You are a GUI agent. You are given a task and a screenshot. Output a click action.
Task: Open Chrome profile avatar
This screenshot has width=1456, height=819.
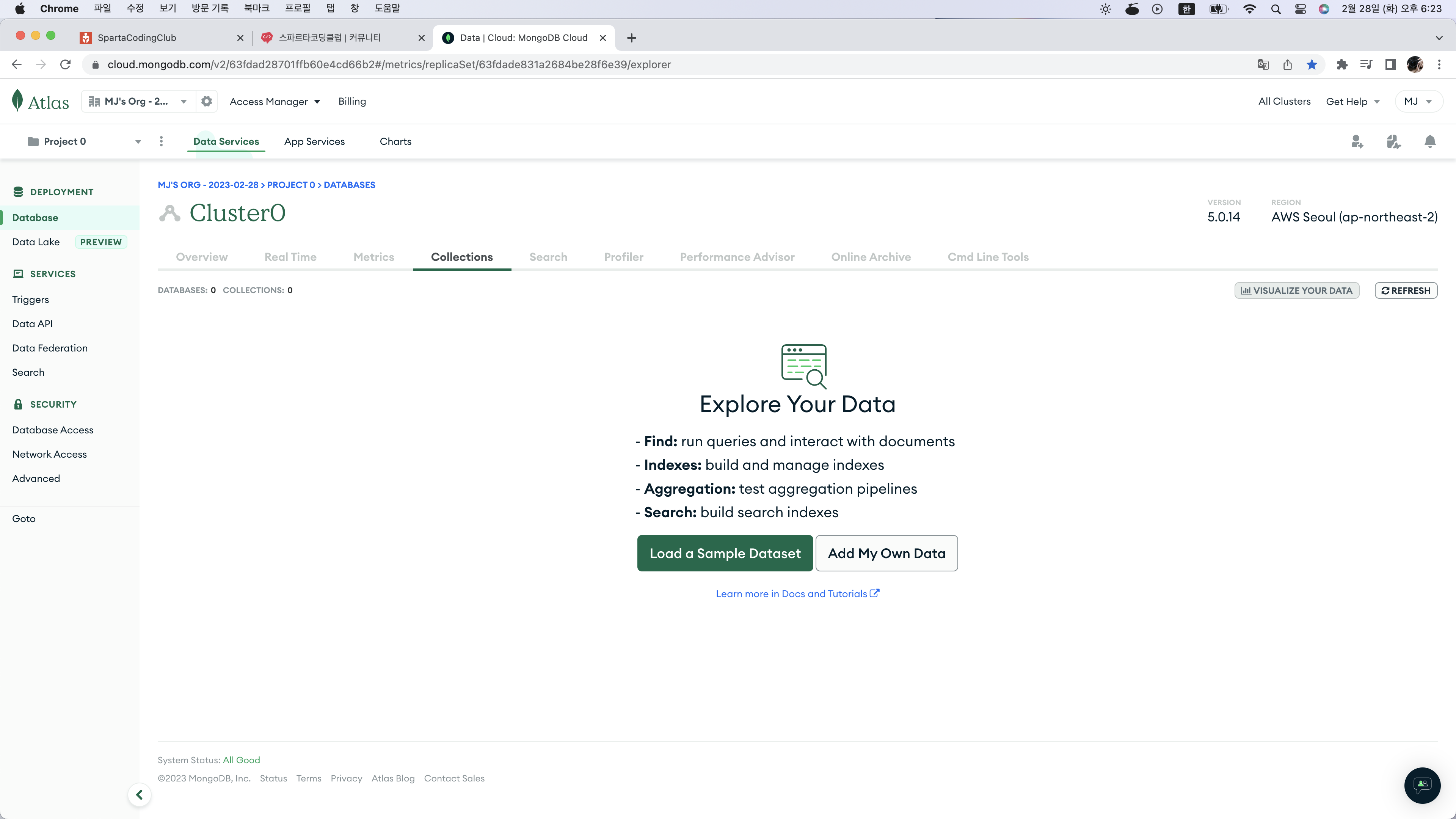(1415, 64)
